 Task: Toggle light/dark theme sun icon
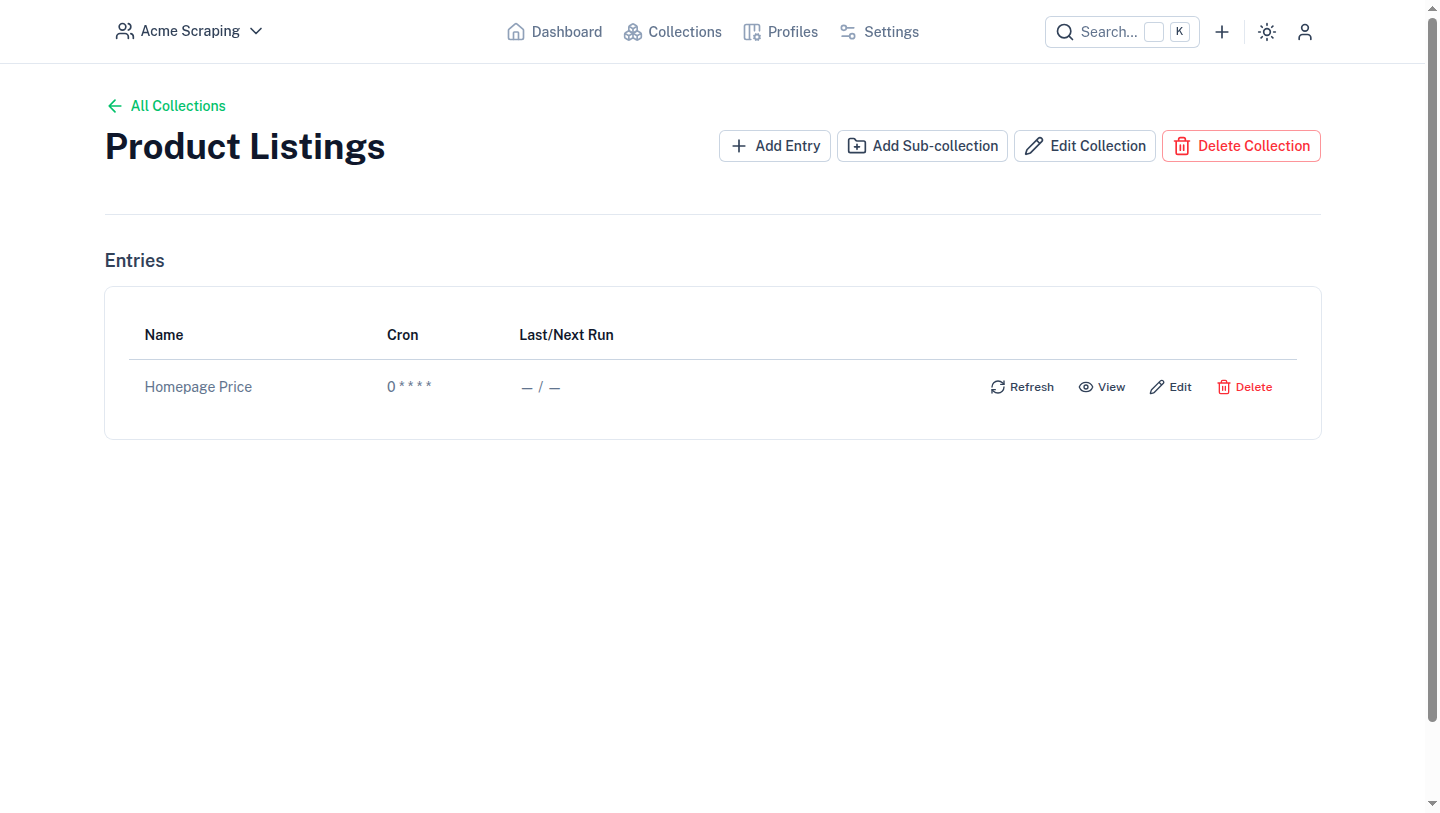[x=1267, y=32]
